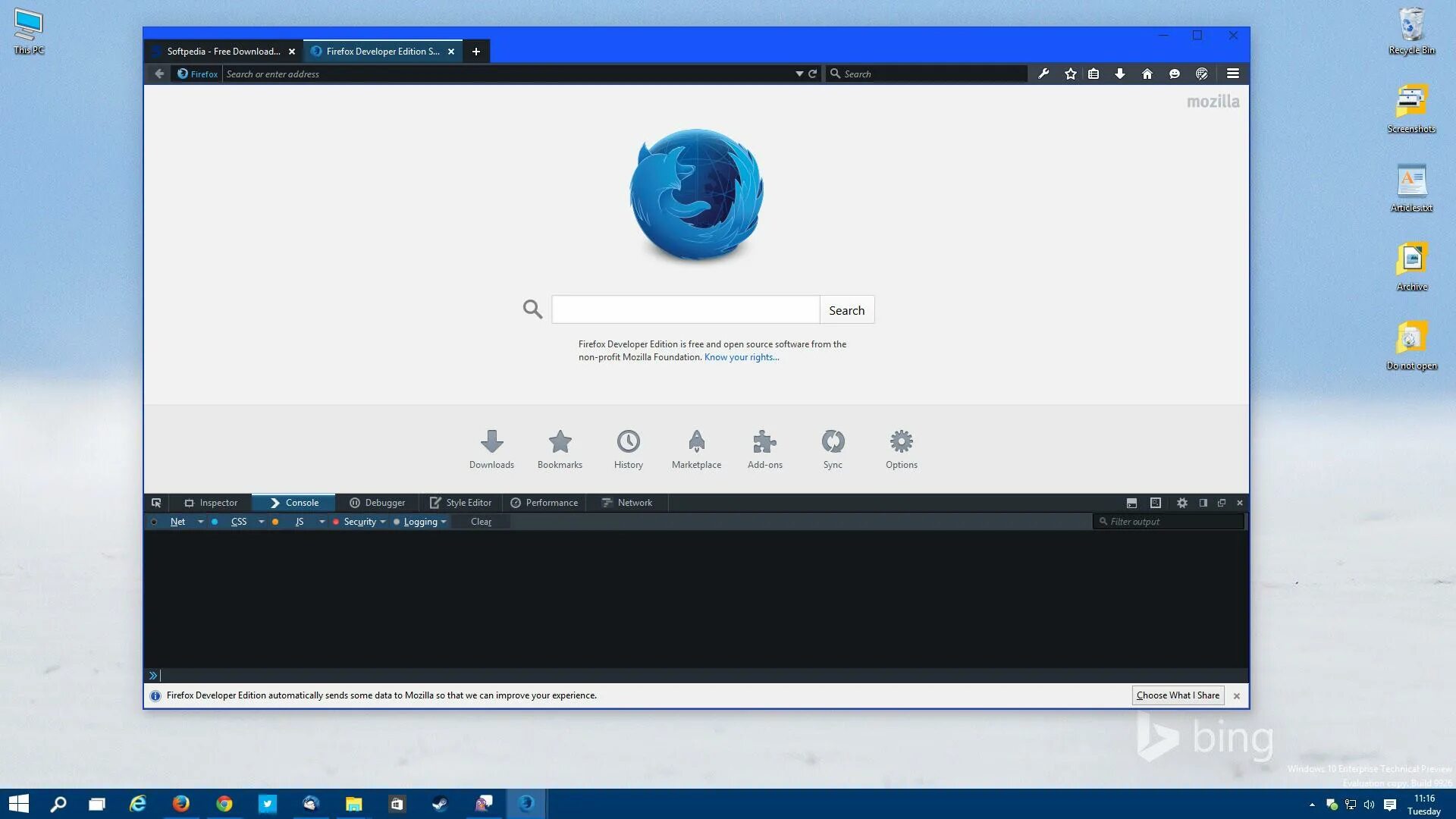Screen dimensions: 1456x819
Task: Open the Know your rights link
Action: (x=741, y=357)
